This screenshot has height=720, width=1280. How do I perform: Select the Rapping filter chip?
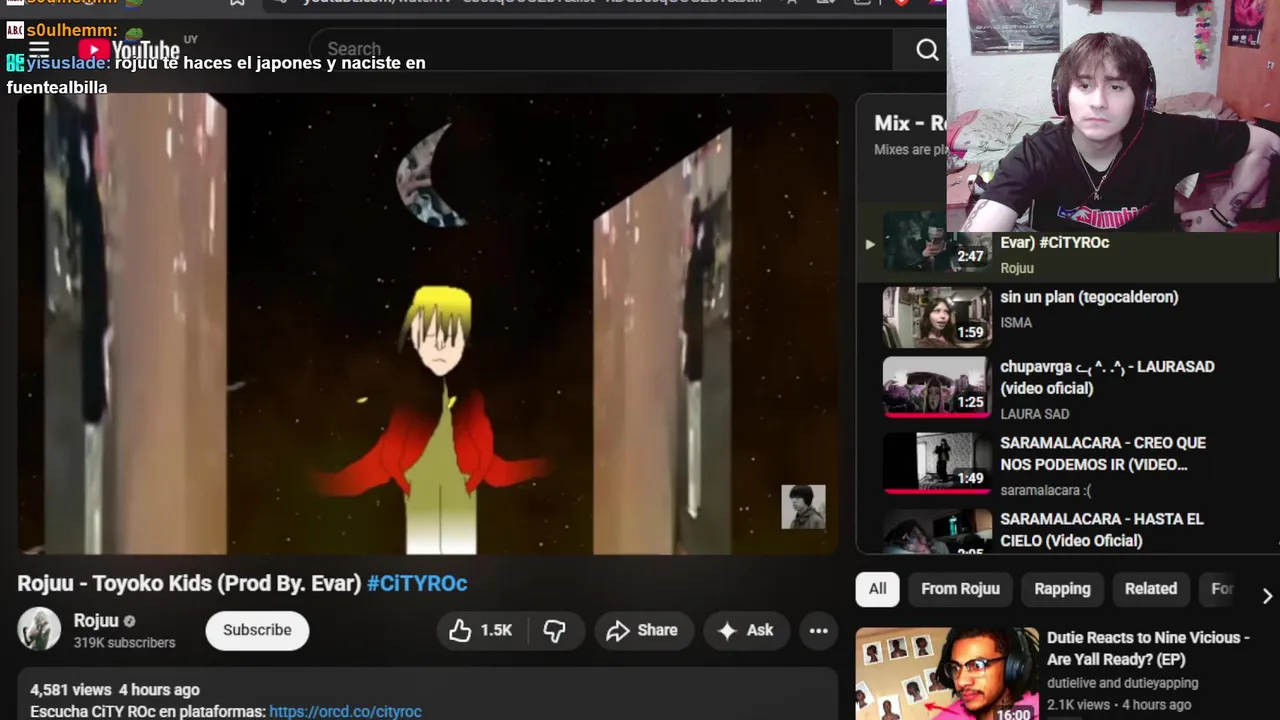click(1062, 589)
